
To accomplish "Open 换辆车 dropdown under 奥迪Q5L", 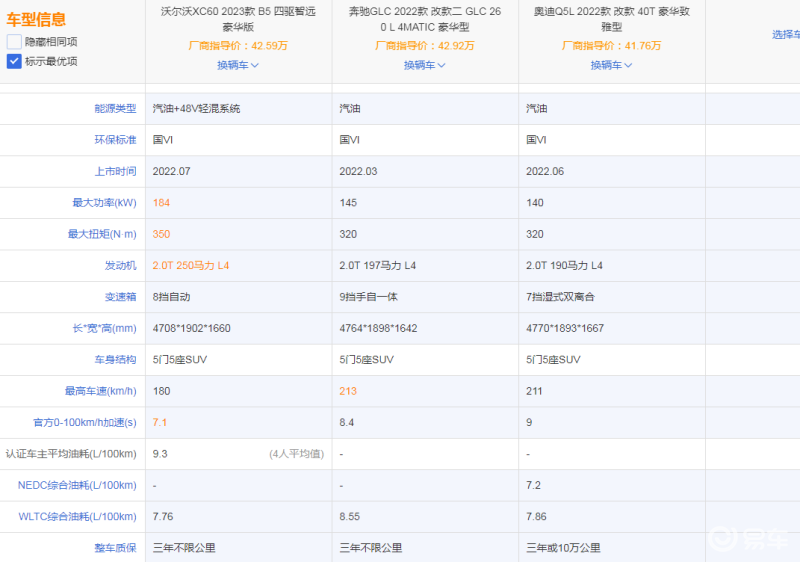I will tap(611, 65).
